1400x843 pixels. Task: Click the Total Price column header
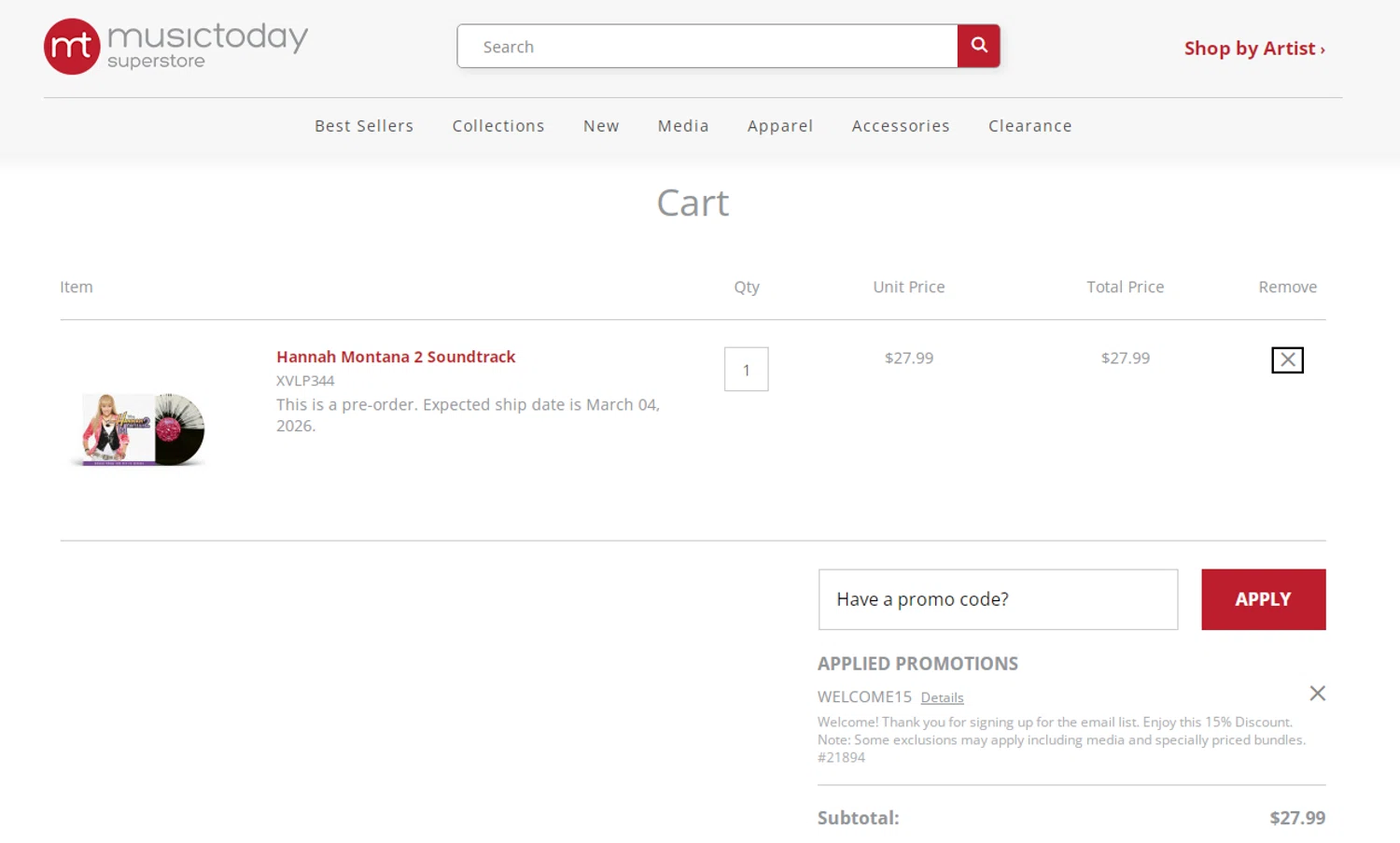click(1126, 287)
